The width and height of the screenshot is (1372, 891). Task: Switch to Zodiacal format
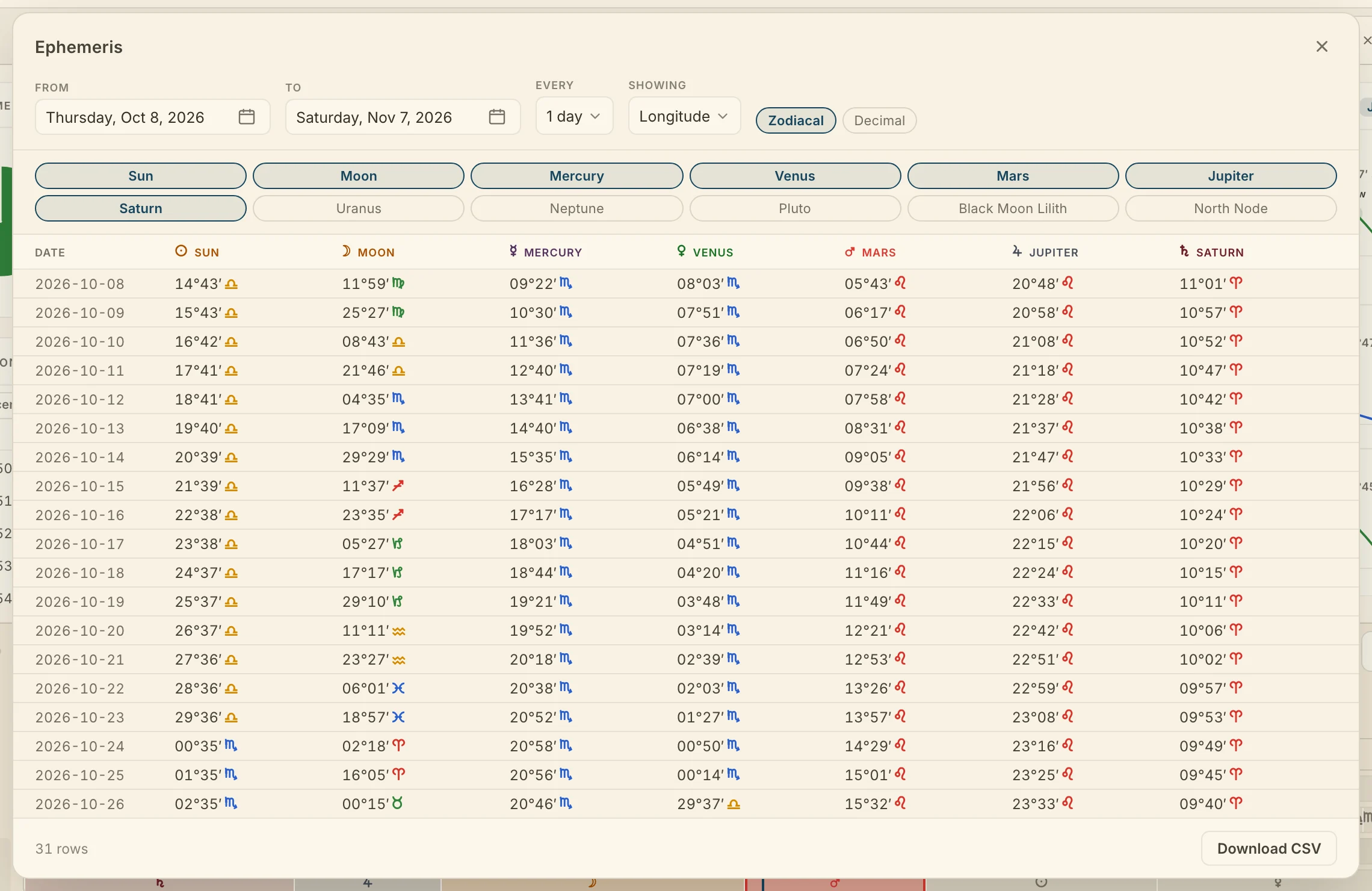(x=796, y=120)
